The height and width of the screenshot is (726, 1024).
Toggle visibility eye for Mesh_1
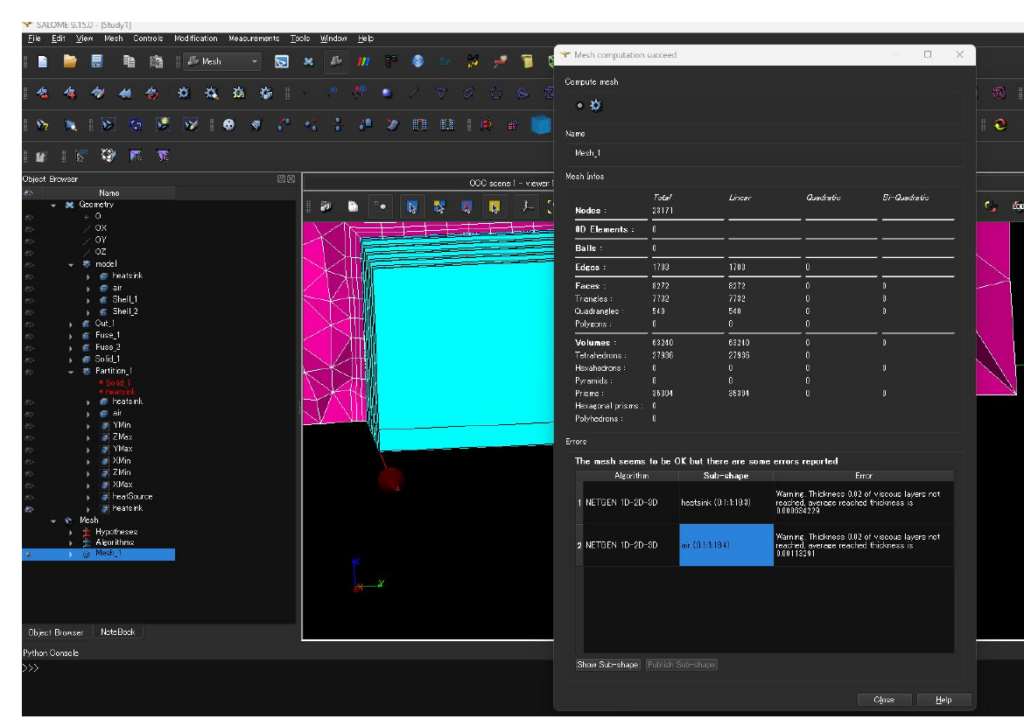(x=29, y=554)
